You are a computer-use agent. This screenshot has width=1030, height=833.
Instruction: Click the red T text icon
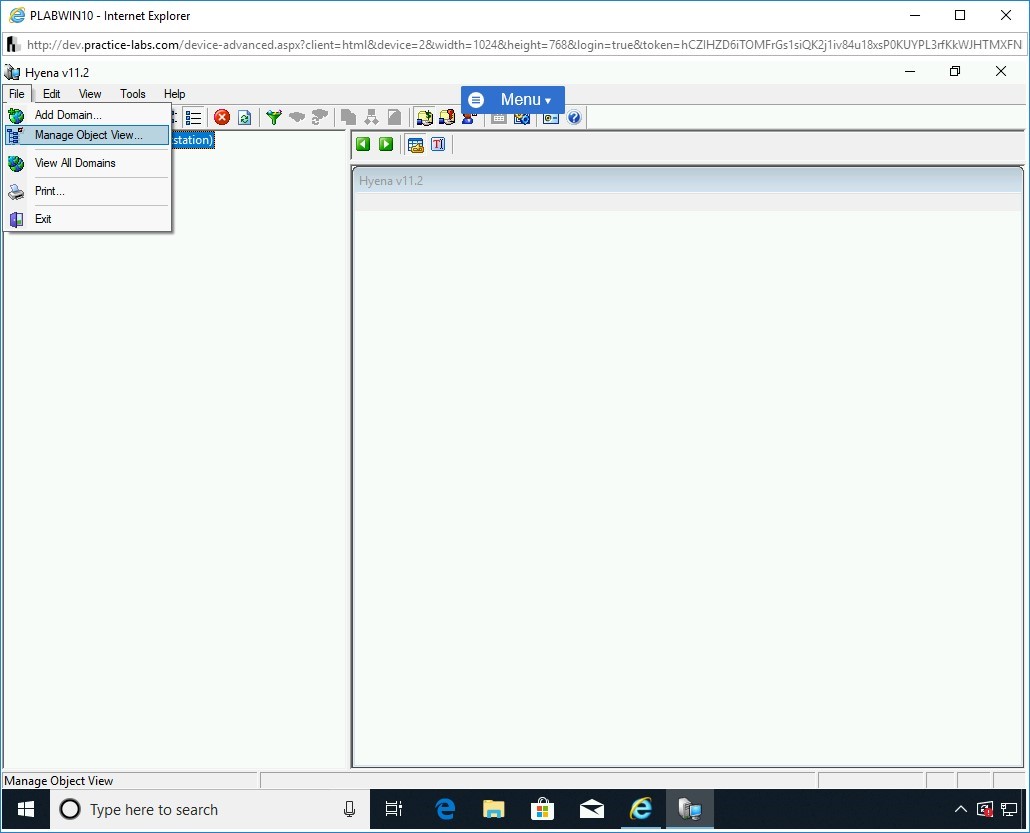(438, 144)
